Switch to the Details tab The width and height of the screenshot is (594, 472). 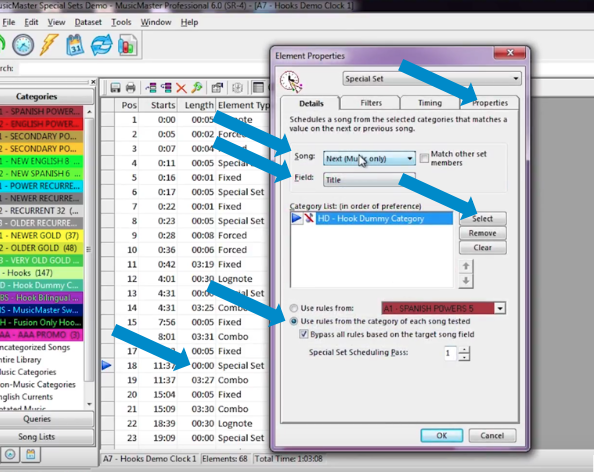tap(311, 103)
